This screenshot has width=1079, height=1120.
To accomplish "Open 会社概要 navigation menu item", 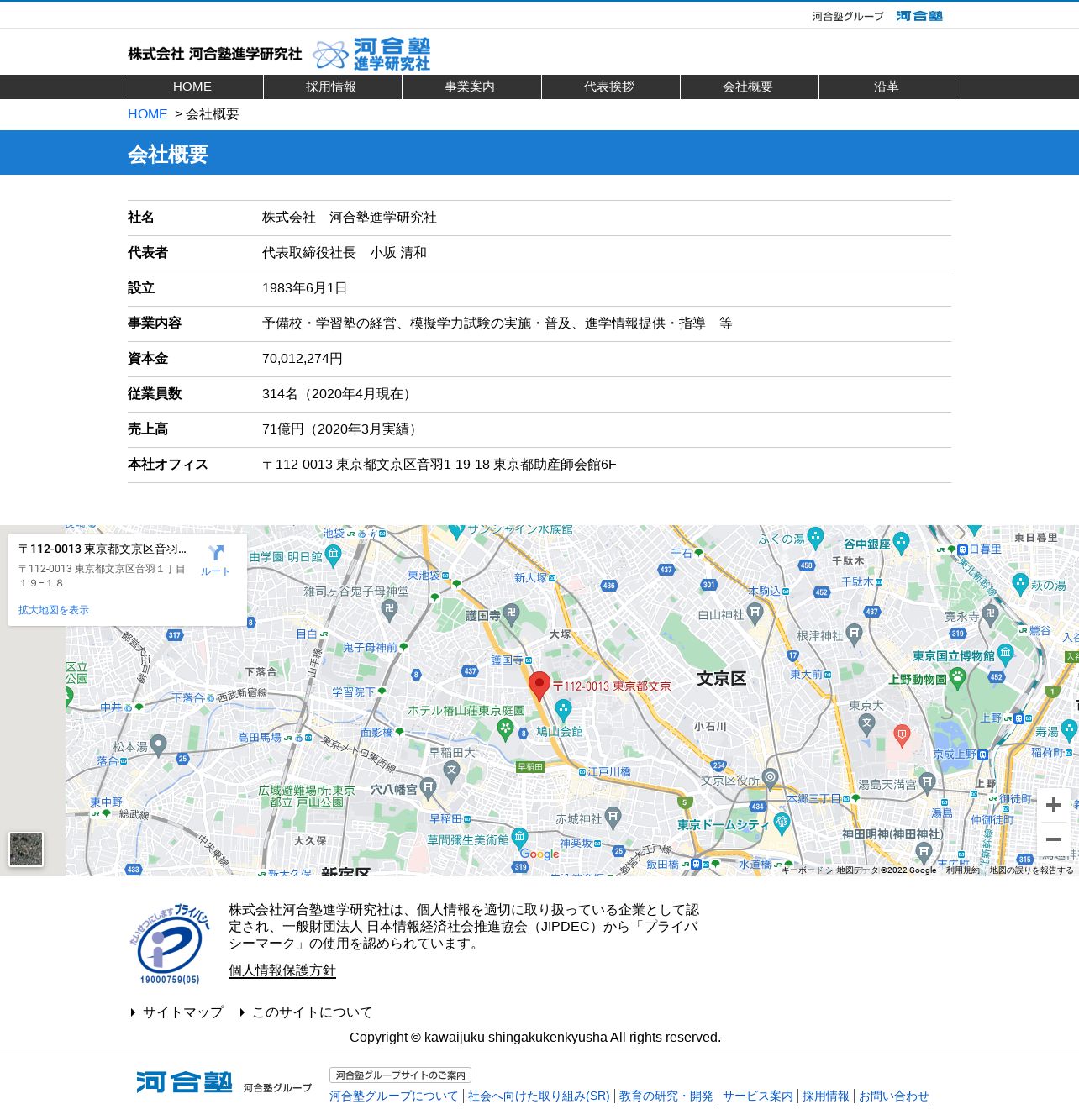I will pos(748,87).
